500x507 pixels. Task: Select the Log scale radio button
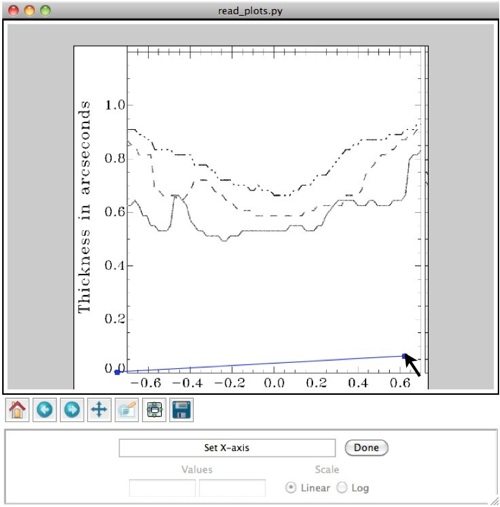[x=342, y=488]
